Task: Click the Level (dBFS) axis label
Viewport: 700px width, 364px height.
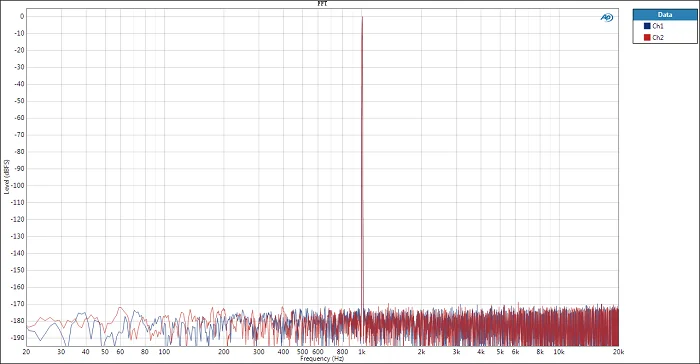Action: pyautogui.click(x=6, y=177)
